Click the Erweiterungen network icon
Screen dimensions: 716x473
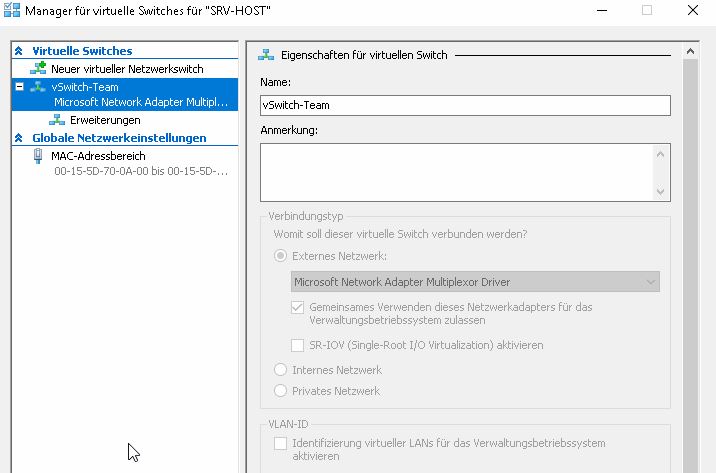tap(57, 120)
